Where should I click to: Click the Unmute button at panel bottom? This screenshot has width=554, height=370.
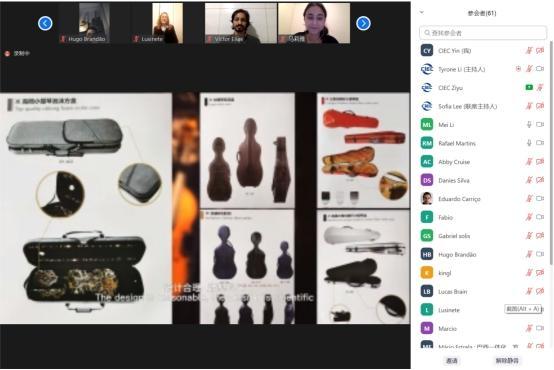[507, 361]
